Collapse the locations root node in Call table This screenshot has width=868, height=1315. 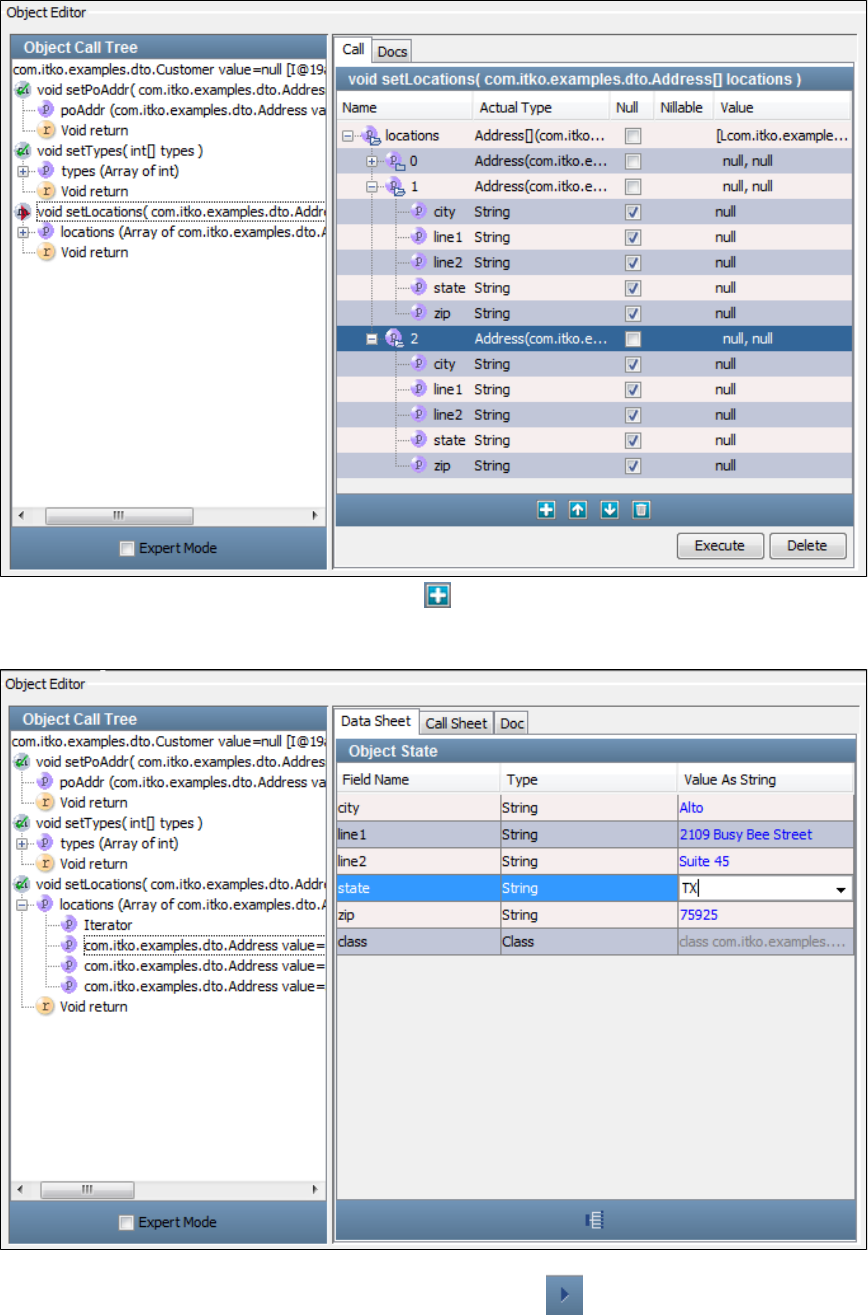tap(348, 135)
